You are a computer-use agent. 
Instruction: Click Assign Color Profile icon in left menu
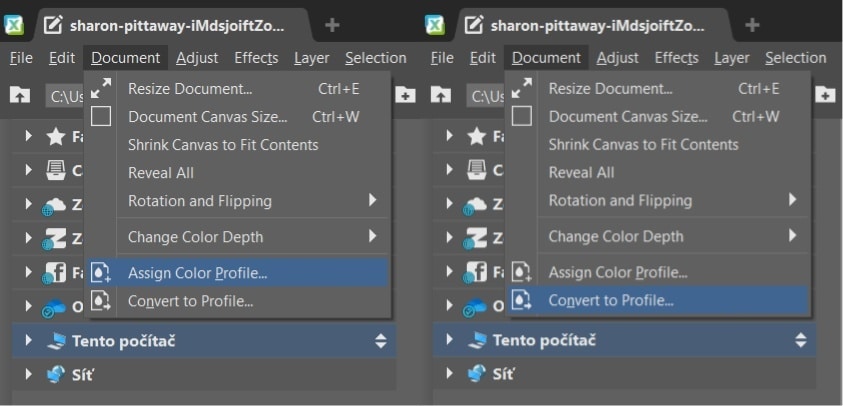pos(101,273)
